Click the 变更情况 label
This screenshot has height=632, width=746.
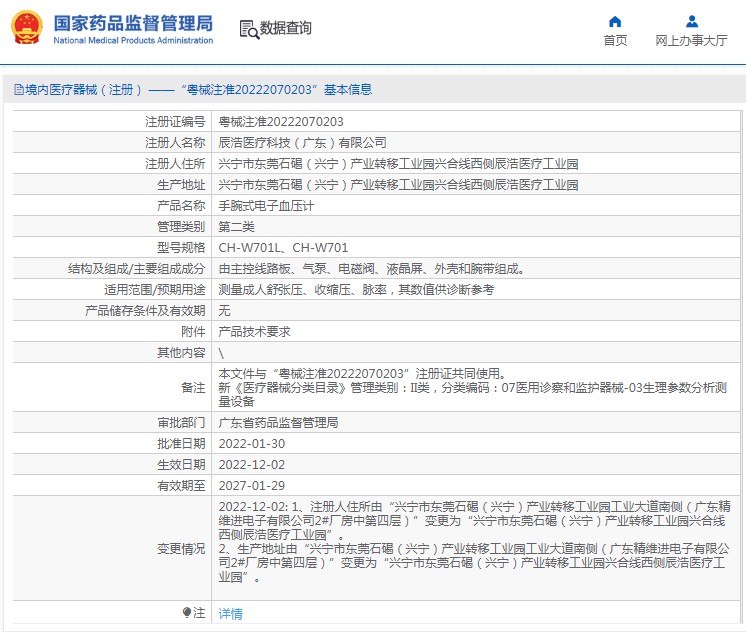(x=181, y=549)
